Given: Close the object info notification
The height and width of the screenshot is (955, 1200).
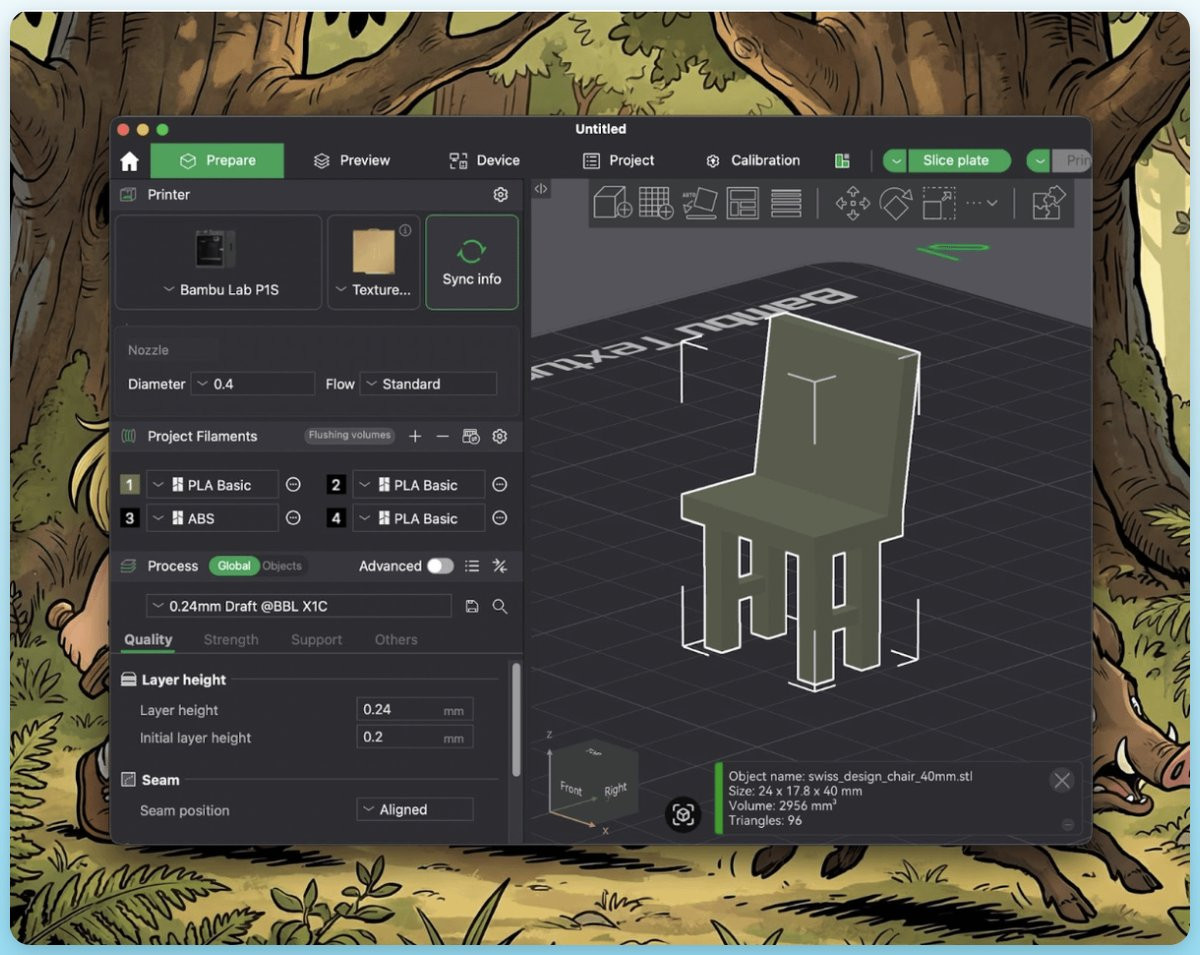Looking at the screenshot, I should pyautogui.click(x=1063, y=780).
